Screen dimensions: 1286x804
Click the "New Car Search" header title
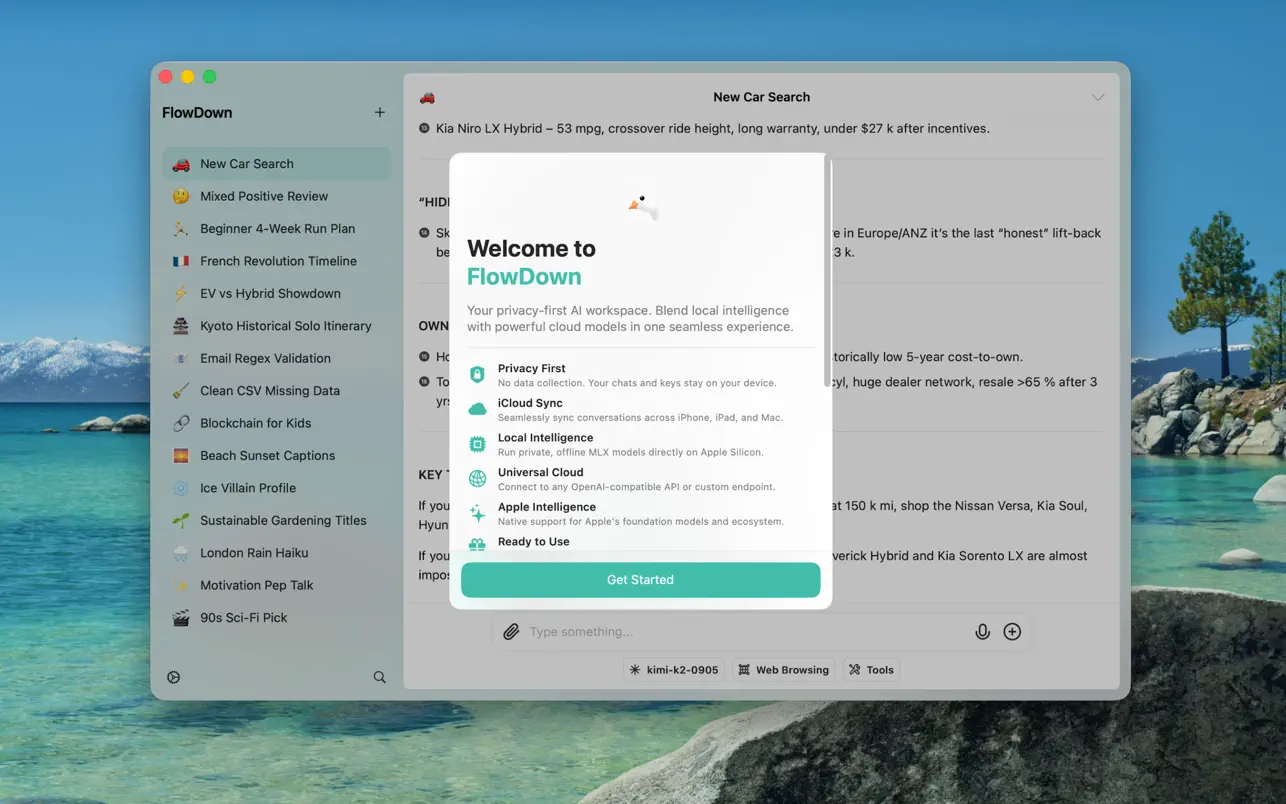coord(762,97)
